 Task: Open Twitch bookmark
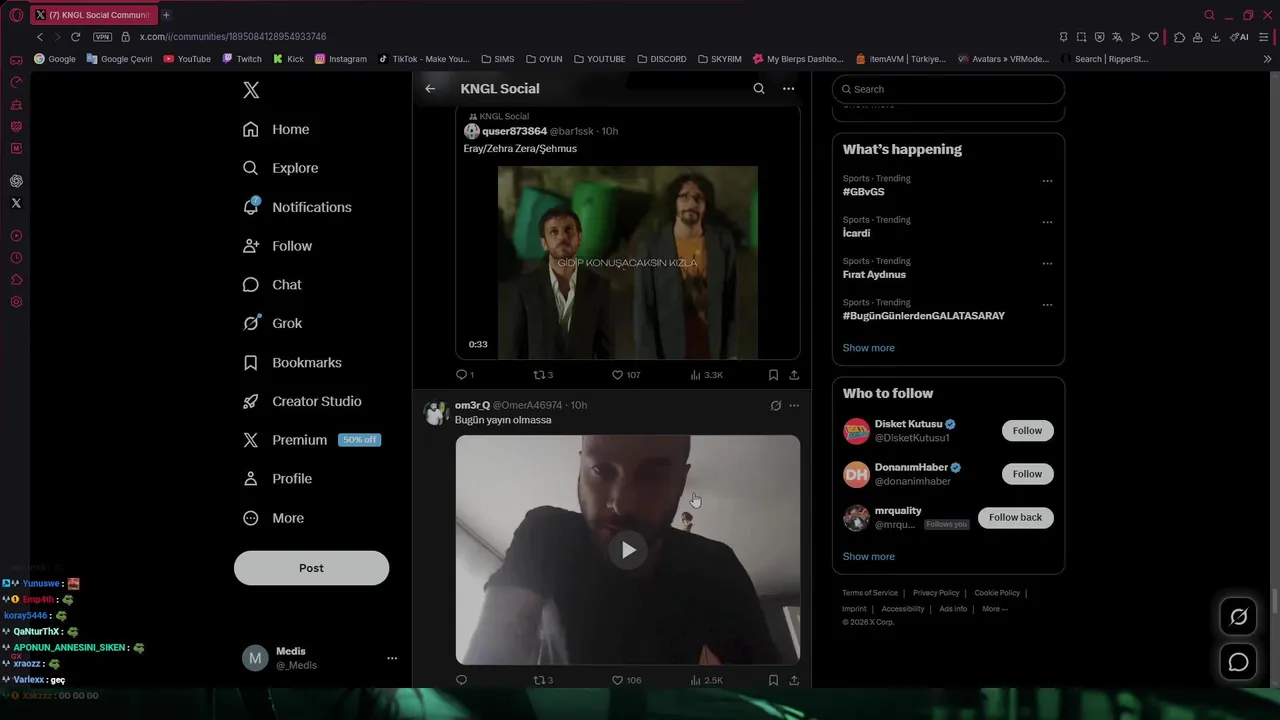[242, 59]
